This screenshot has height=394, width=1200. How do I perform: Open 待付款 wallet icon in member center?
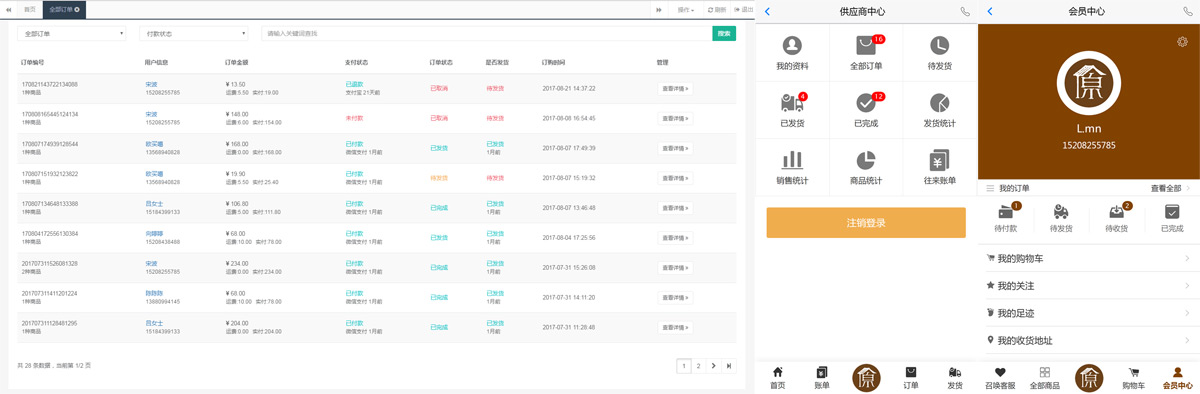click(1006, 217)
